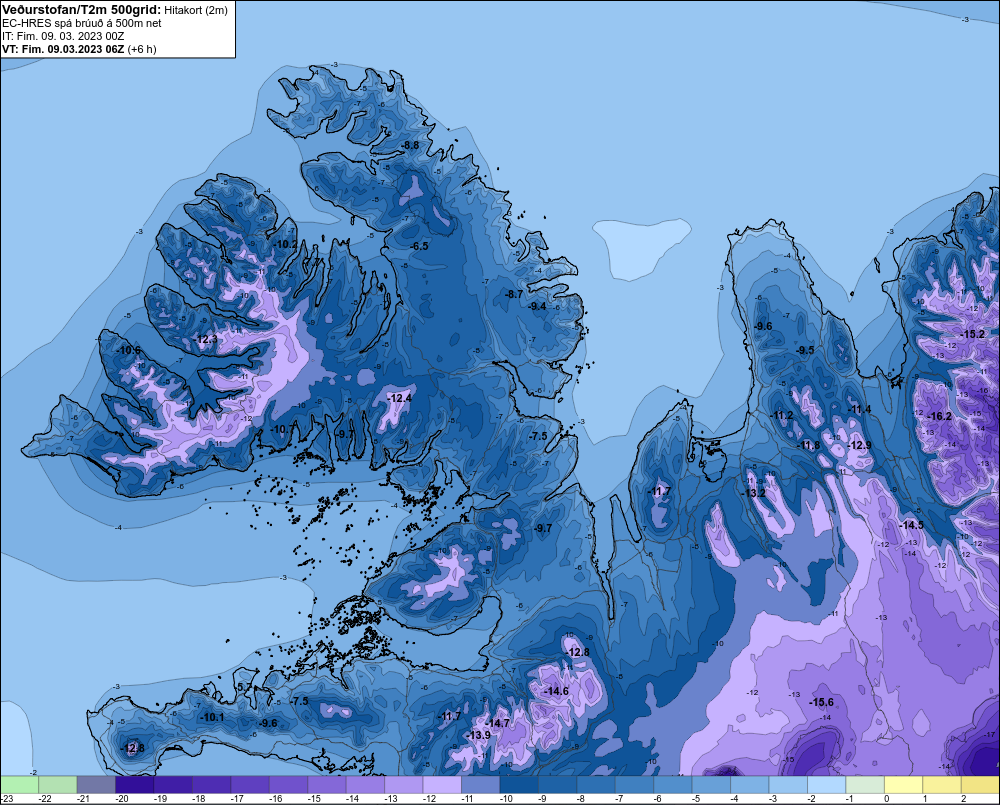
Task: Select the -9.5 temperature label
Action: click(805, 350)
